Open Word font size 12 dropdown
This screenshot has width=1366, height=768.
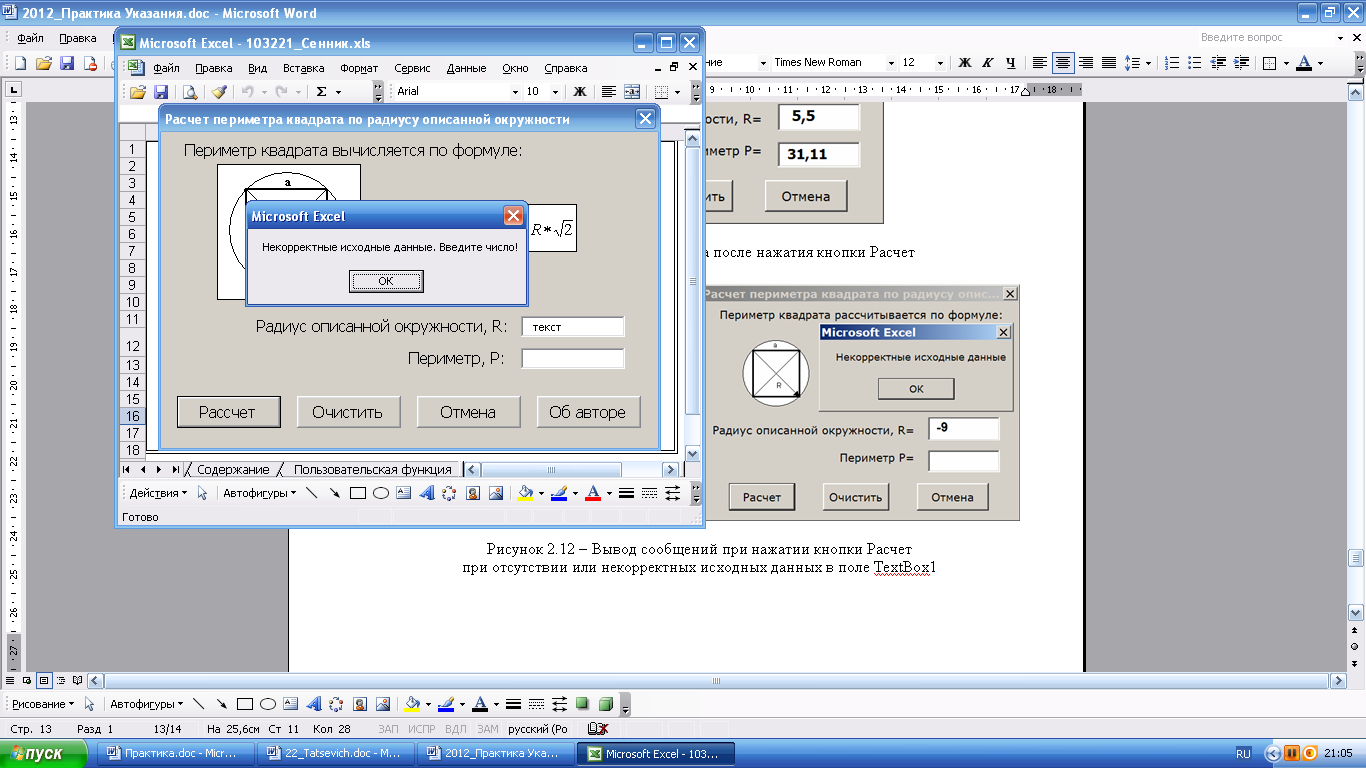(941, 62)
